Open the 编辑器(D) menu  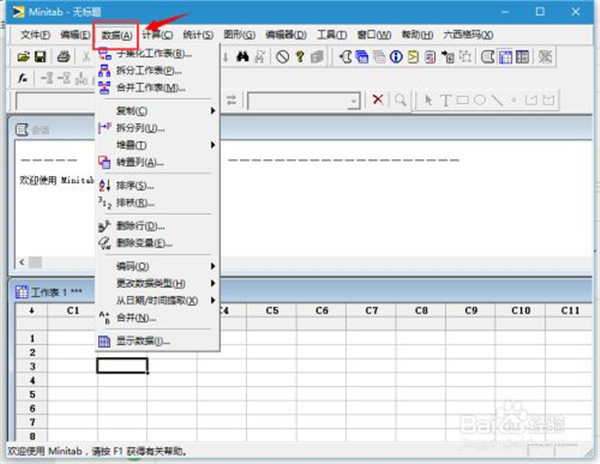point(286,35)
